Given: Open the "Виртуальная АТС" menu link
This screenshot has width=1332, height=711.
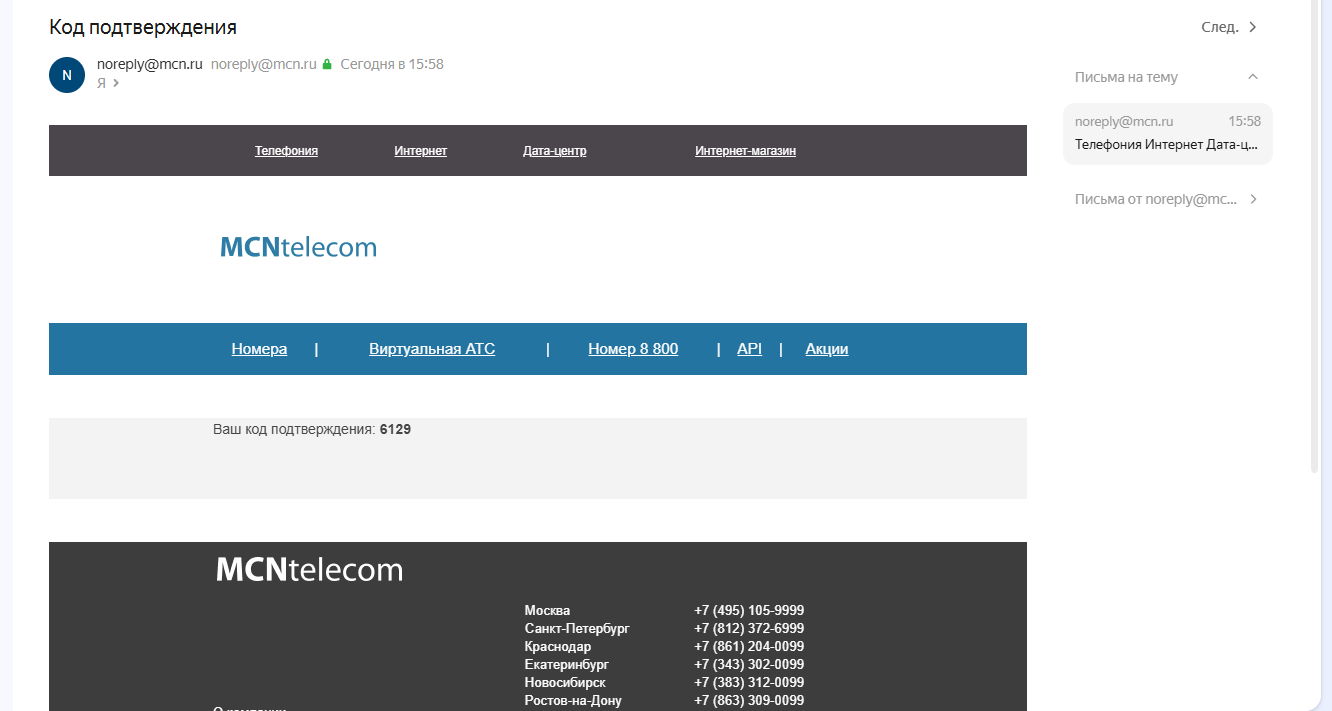Looking at the screenshot, I should coord(432,349).
